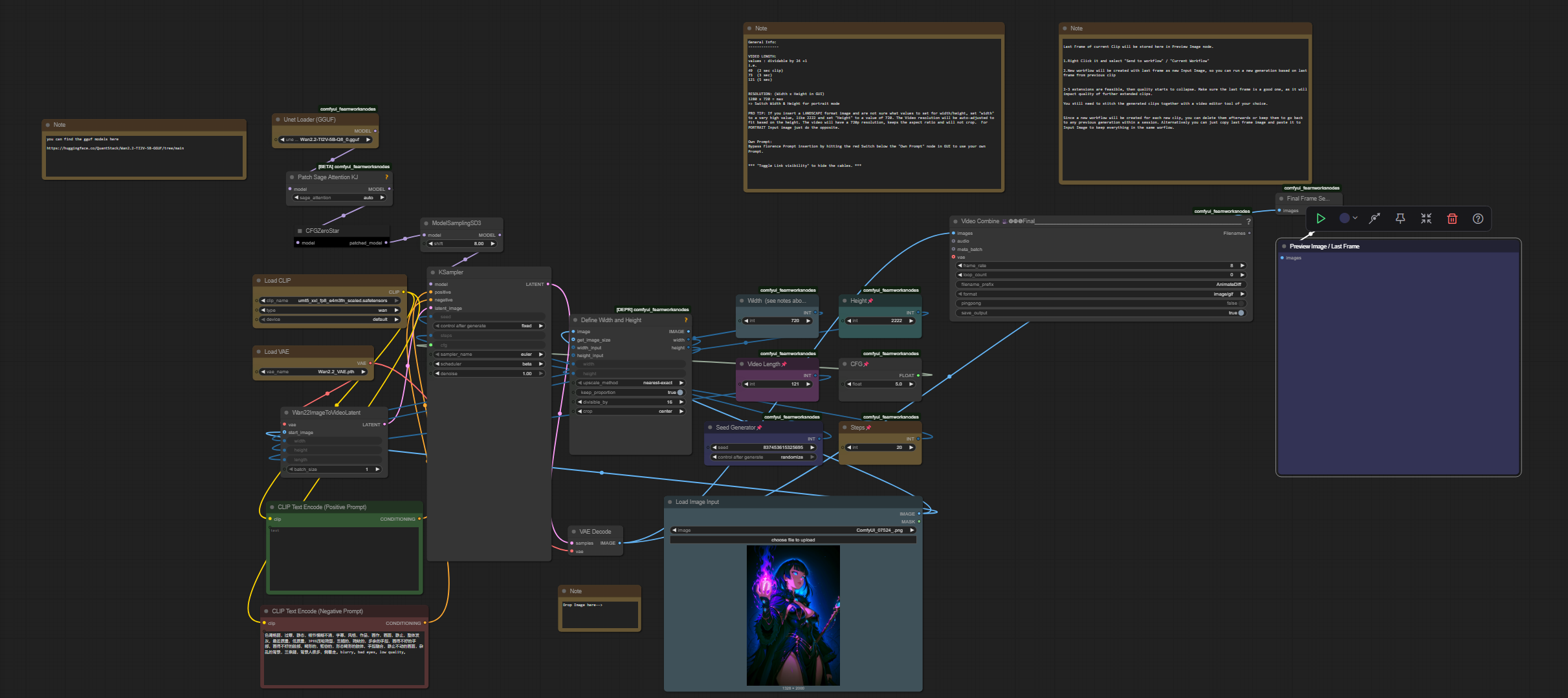Click the frame_rate field in Video Combine
This screenshot has width=1568, height=698.
click(x=1100, y=266)
